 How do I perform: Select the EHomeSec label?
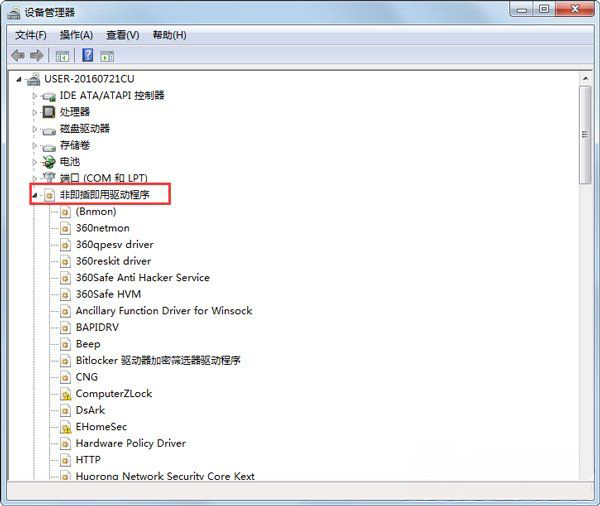101,427
